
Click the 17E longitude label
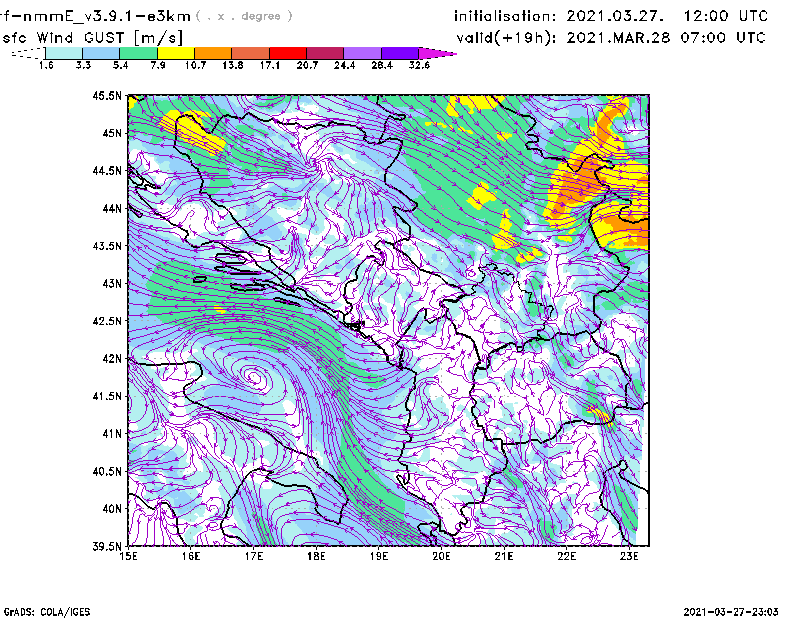(254, 556)
